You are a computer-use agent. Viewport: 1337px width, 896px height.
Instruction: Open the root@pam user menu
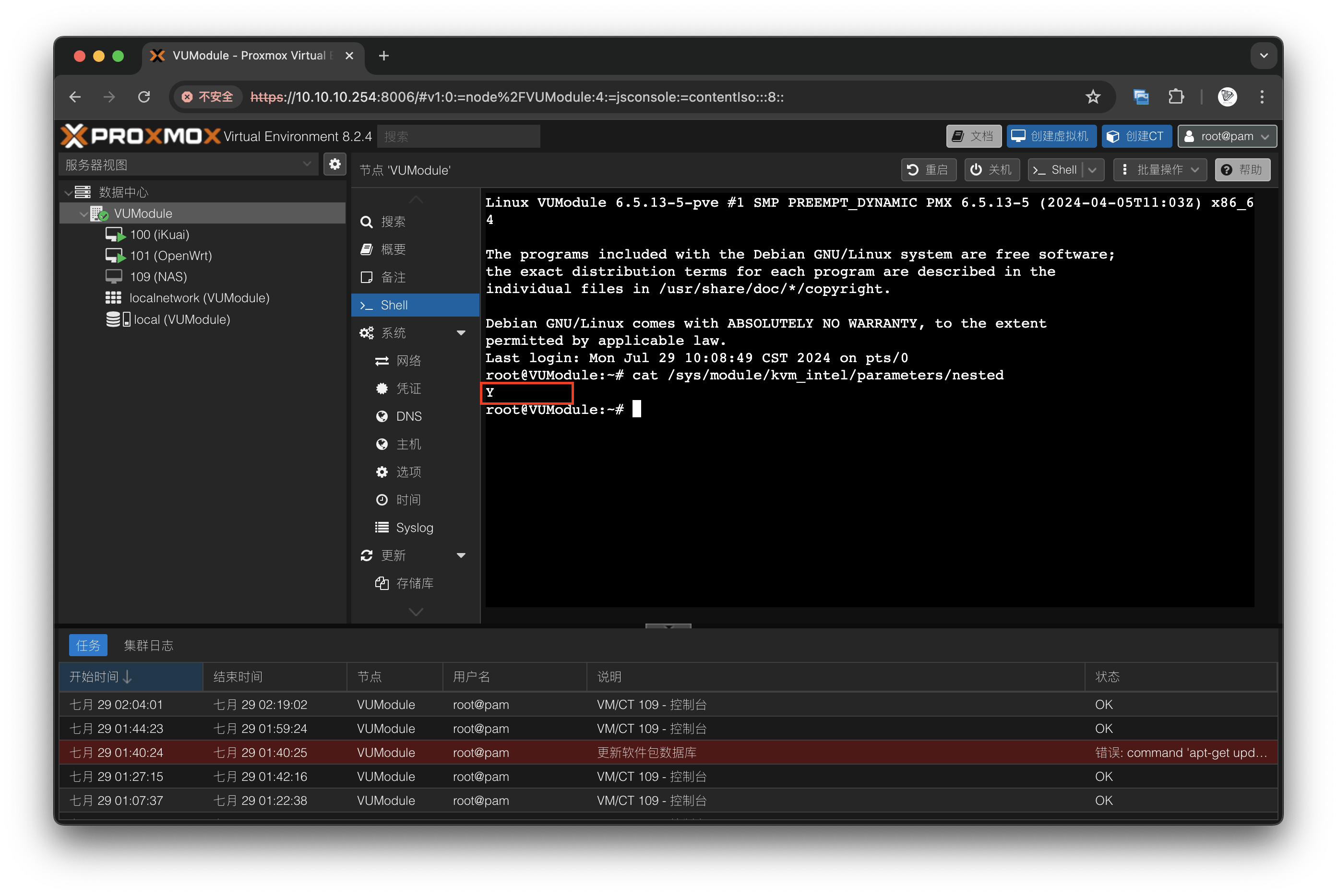[x=1227, y=136]
